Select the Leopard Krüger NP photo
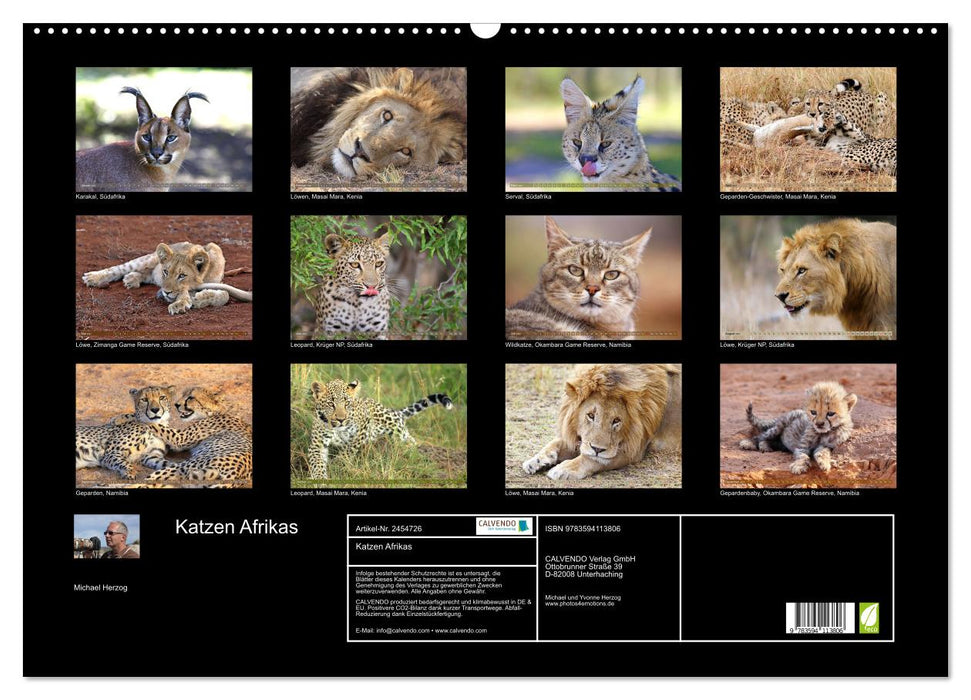The height and width of the screenshot is (700, 971). click(x=378, y=278)
